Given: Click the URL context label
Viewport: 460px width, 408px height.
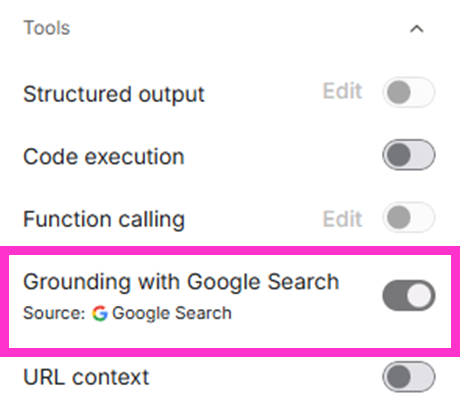Looking at the screenshot, I should click(x=86, y=377).
